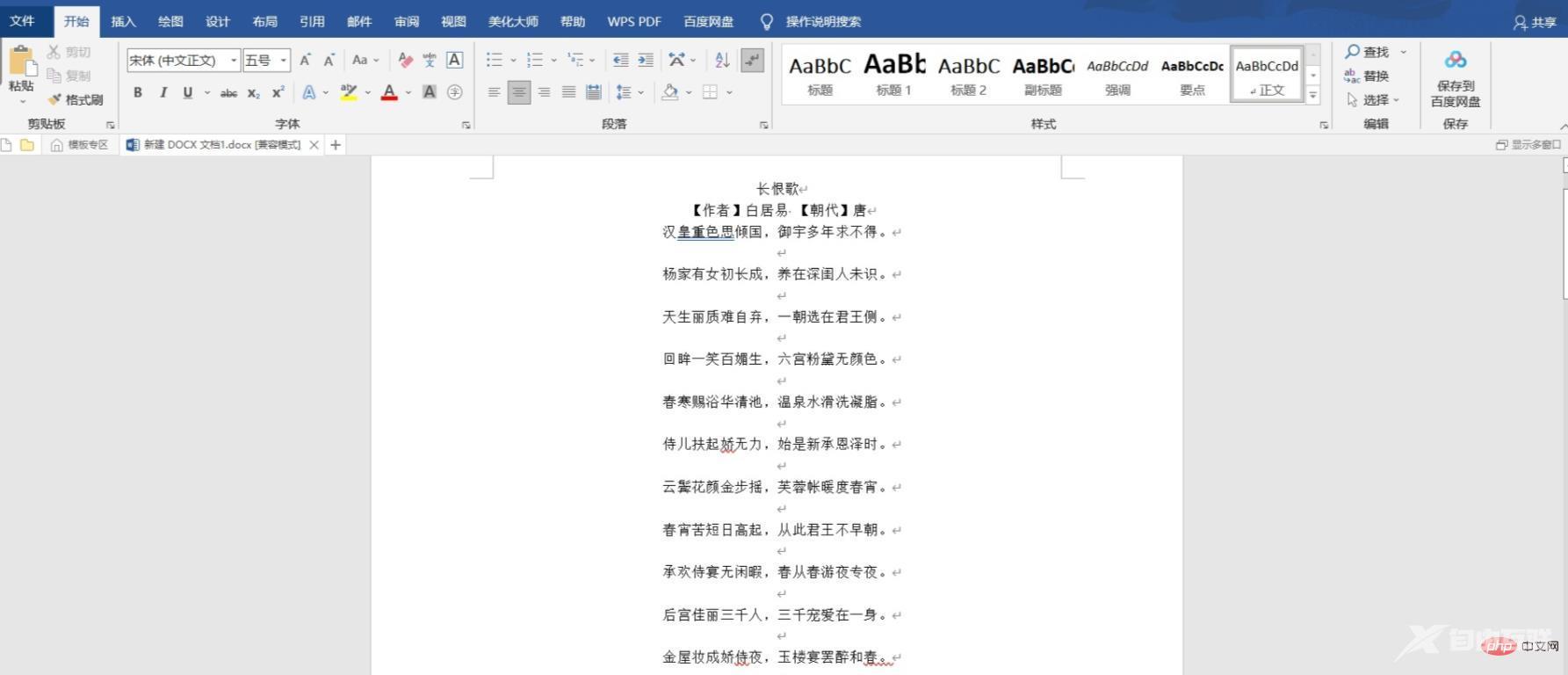Click the phonetic guide (wén) icon
1568x675 pixels.
click(x=430, y=60)
